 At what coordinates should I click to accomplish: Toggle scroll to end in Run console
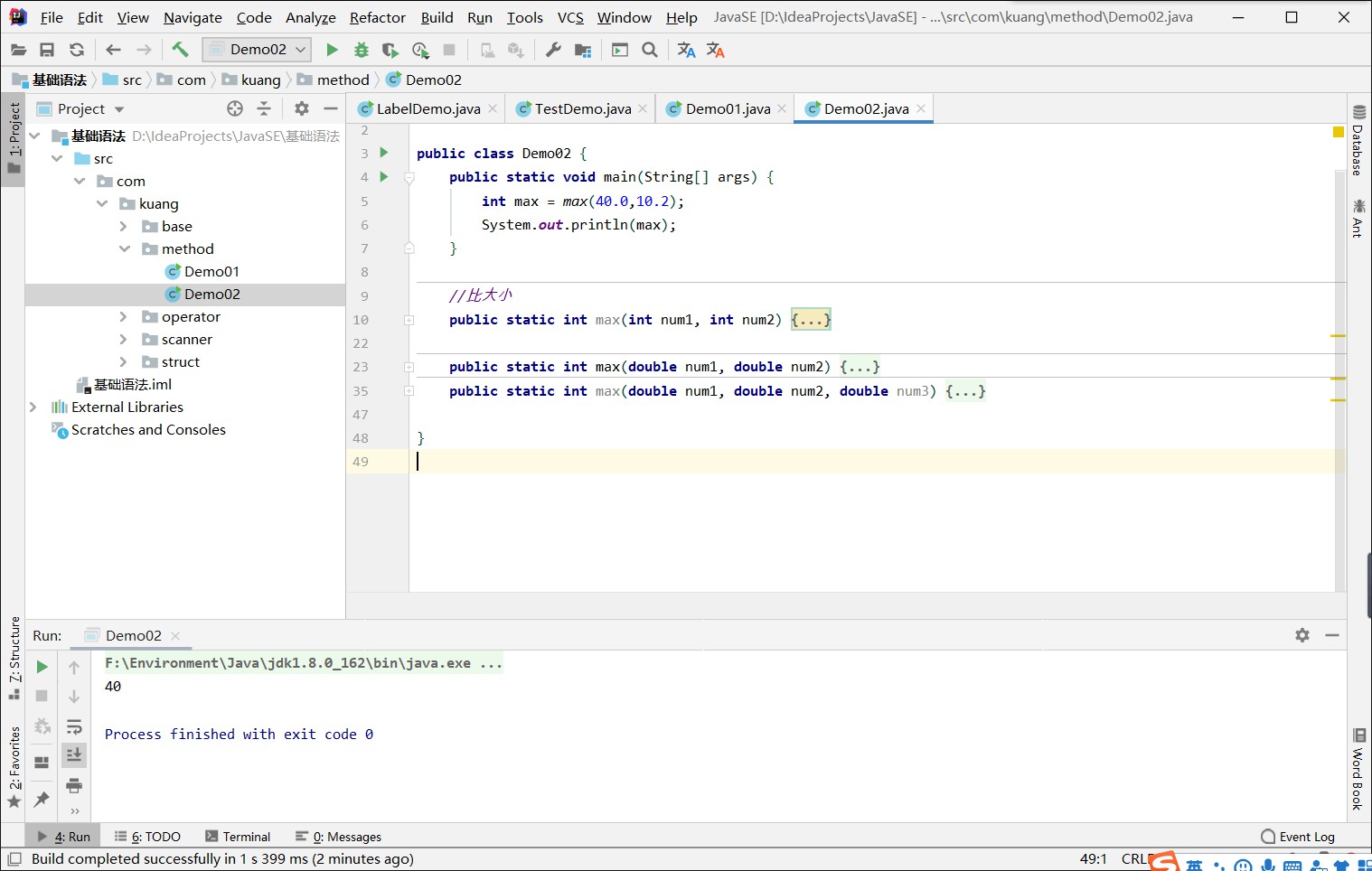[74, 754]
